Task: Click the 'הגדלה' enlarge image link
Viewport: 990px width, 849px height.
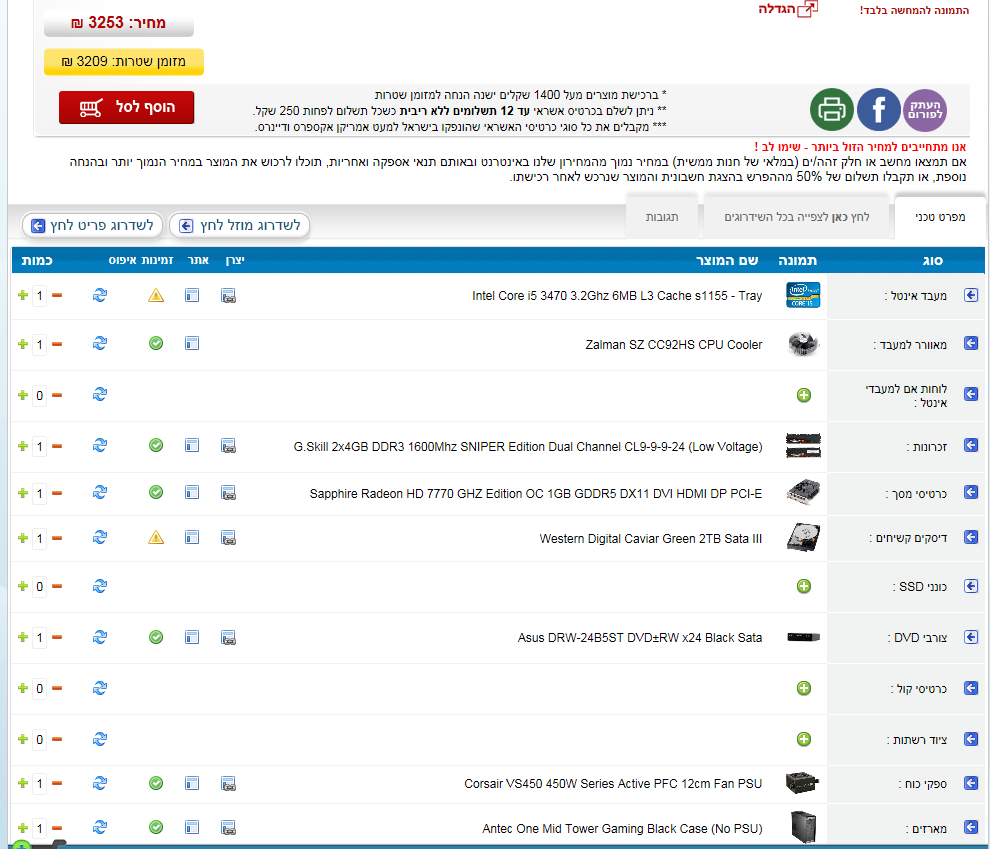Action: click(788, 9)
